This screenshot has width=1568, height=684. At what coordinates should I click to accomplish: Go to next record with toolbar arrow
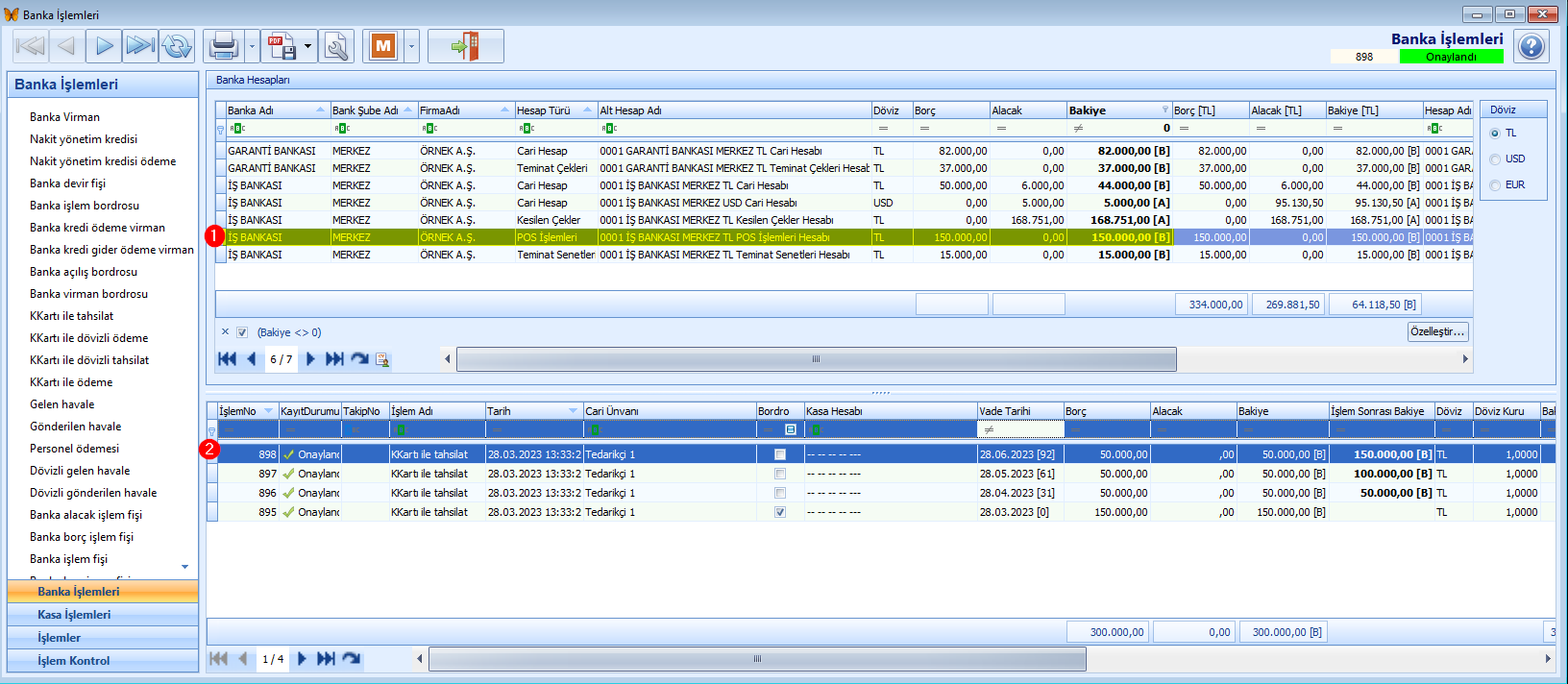pyautogui.click(x=104, y=46)
